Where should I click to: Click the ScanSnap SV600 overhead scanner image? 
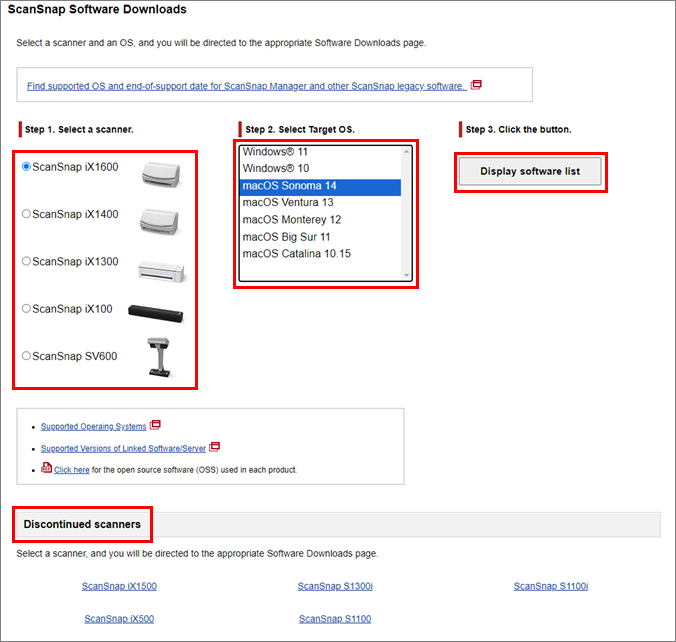(159, 357)
